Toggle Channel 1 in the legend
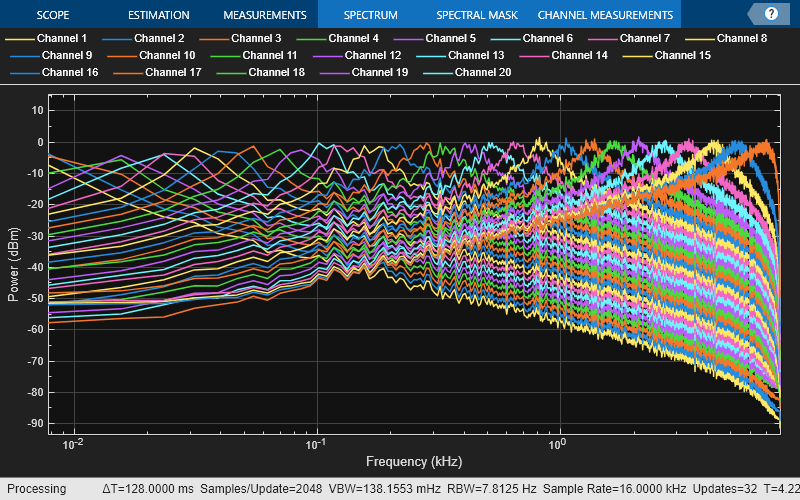The image size is (800, 500). pos(46,38)
